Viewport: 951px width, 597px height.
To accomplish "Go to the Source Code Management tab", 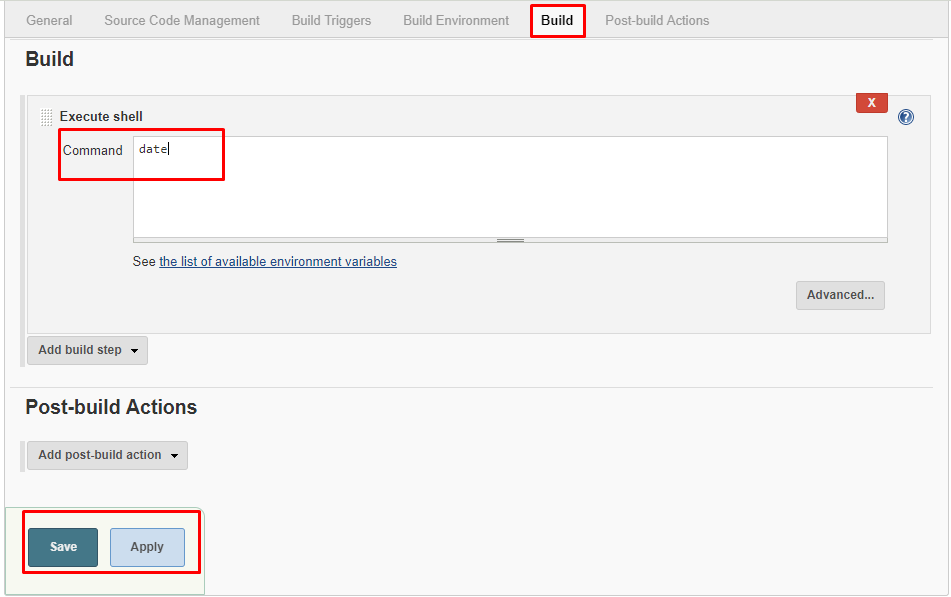I will 182,20.
